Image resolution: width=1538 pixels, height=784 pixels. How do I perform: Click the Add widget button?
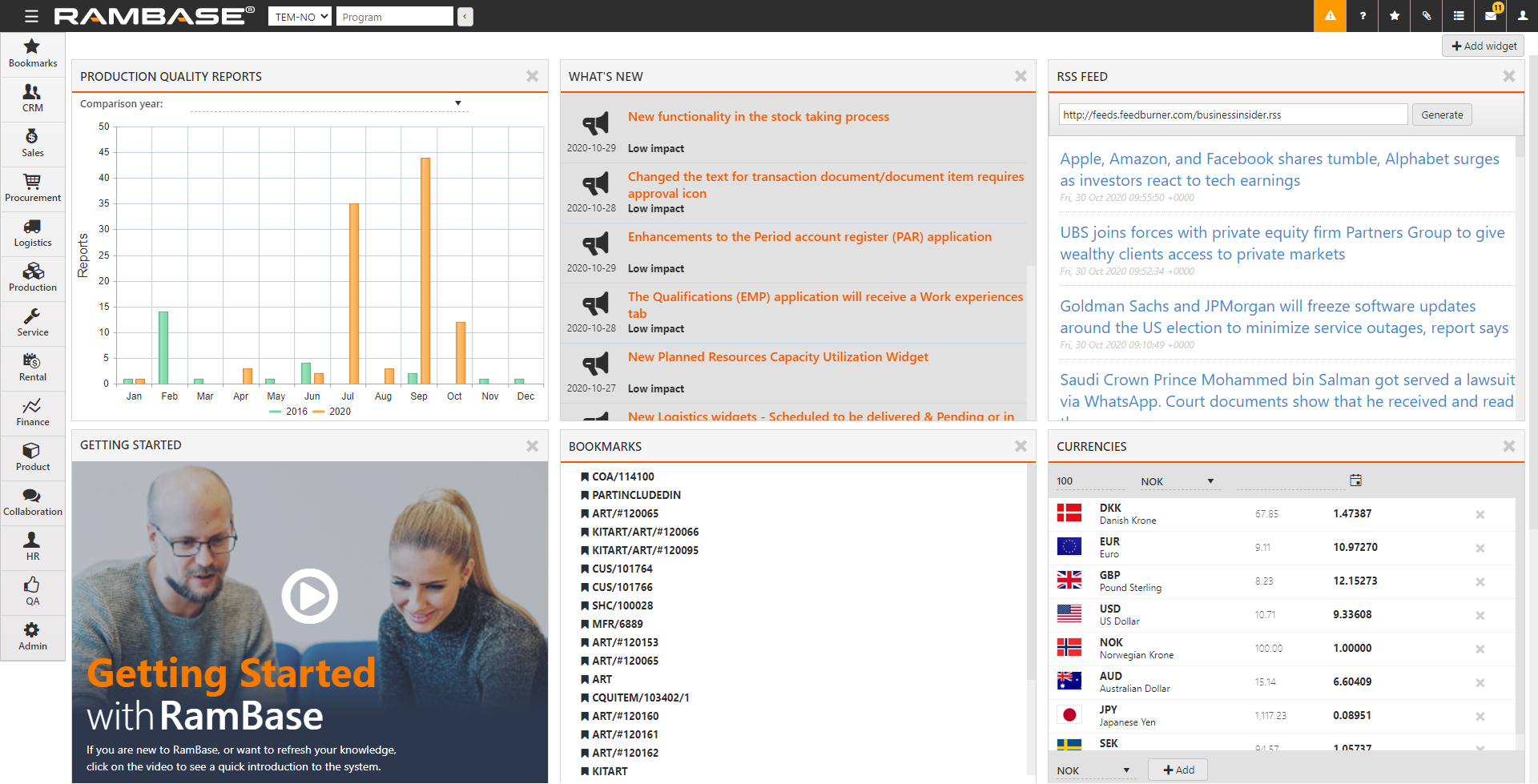click(1484, 46)
